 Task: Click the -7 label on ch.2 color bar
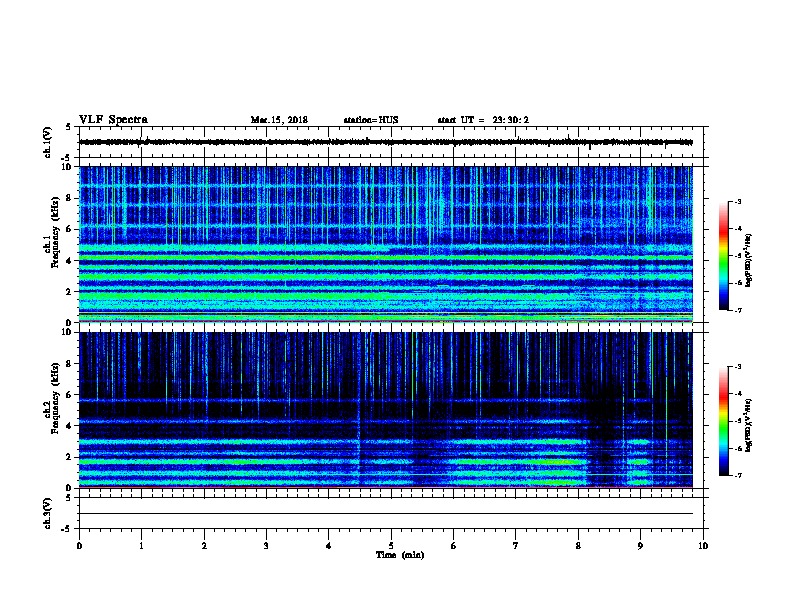pos(738,476)
